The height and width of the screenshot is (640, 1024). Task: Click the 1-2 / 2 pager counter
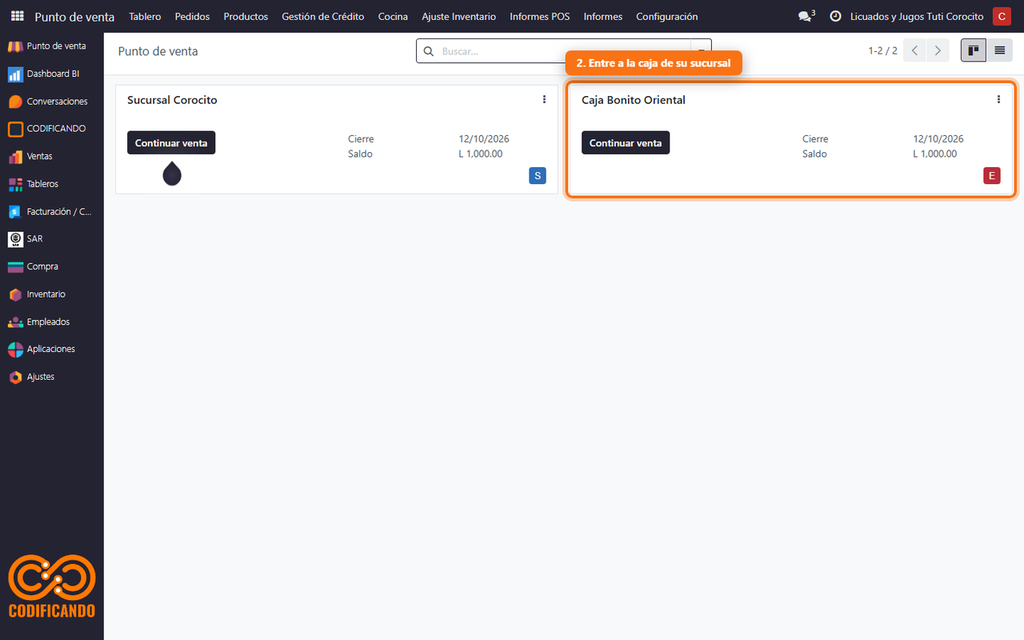point(882,50)
